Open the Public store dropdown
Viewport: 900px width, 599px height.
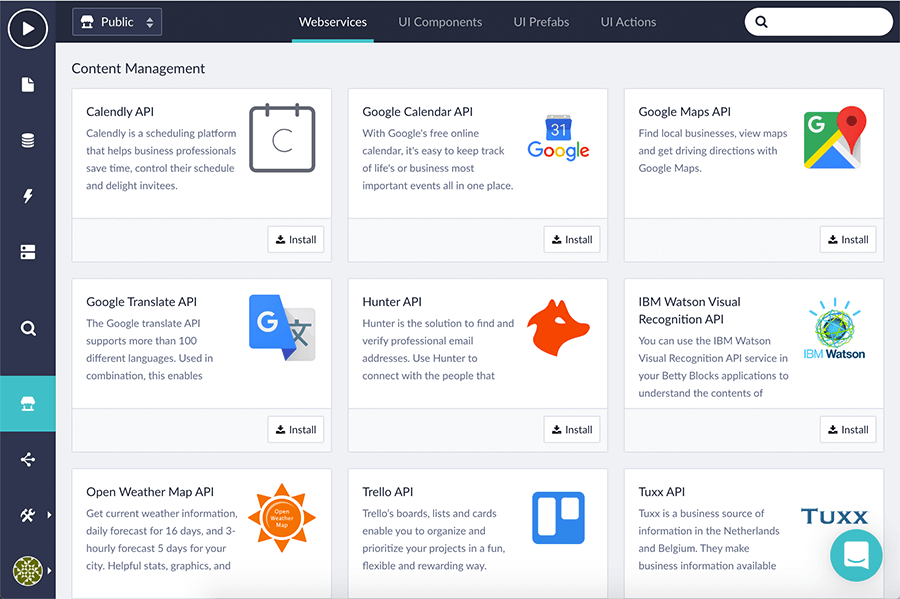coord(117,22)
